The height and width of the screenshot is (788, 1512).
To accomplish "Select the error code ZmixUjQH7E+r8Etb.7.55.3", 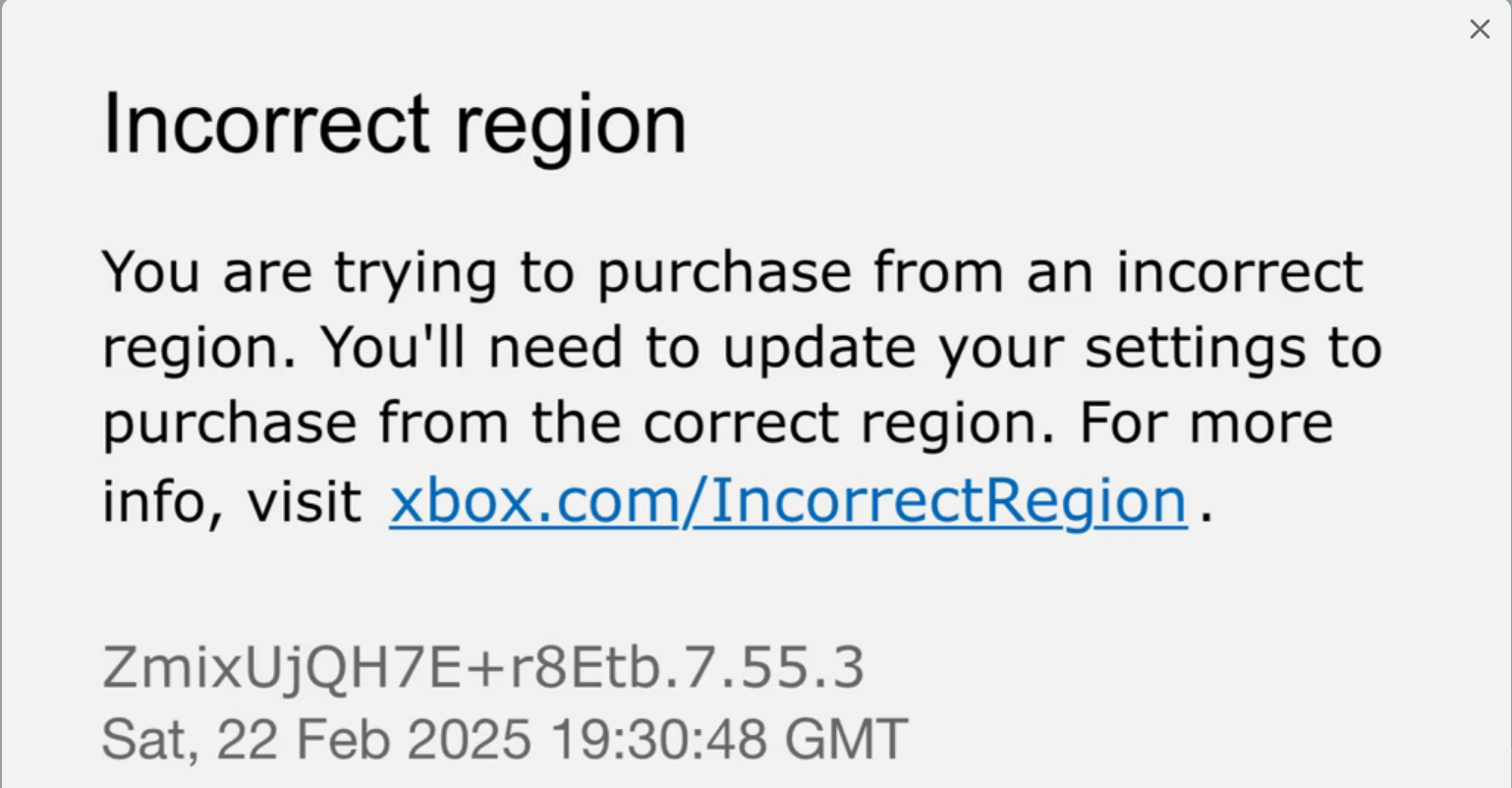I will pos(482,667).
